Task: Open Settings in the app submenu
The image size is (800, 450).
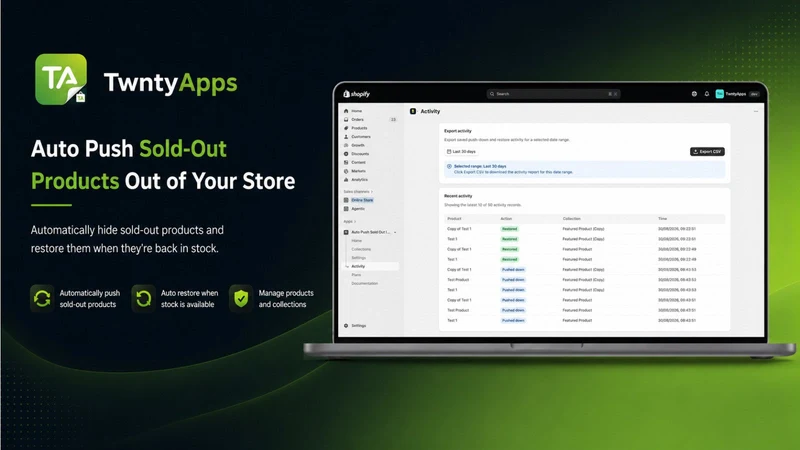Action: point(359,258)
